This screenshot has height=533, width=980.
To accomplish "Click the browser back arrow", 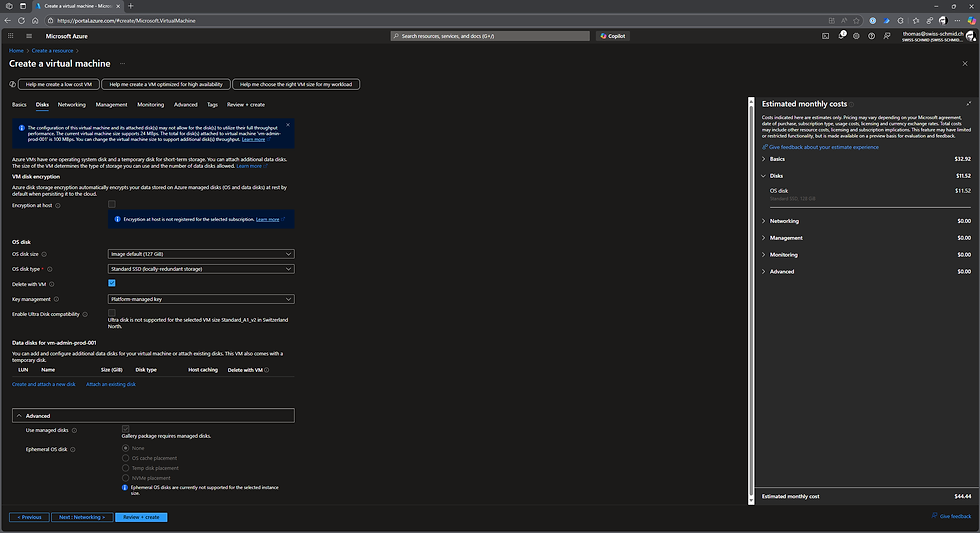I will pyautogui.click(x=8, y=21).
